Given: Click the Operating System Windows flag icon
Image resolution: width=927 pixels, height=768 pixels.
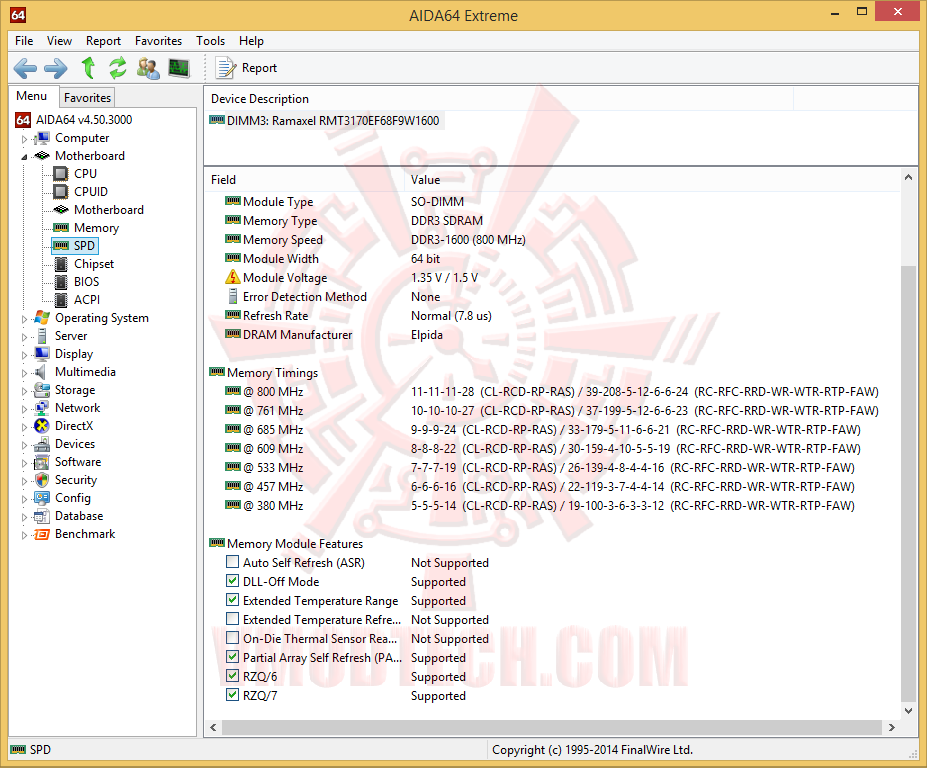Looking at the screenshot, I should [42, 317].
